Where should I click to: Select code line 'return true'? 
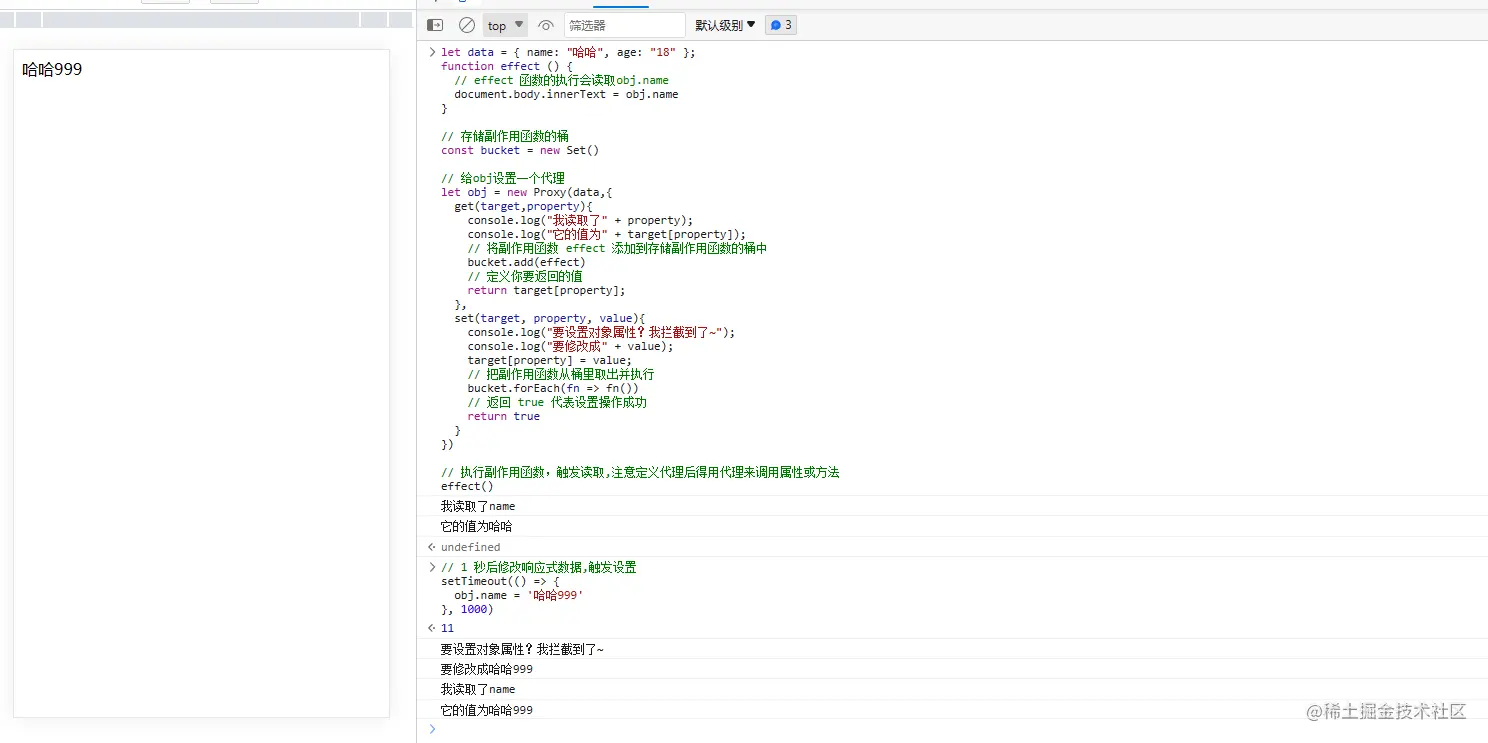tap(503, 416)
